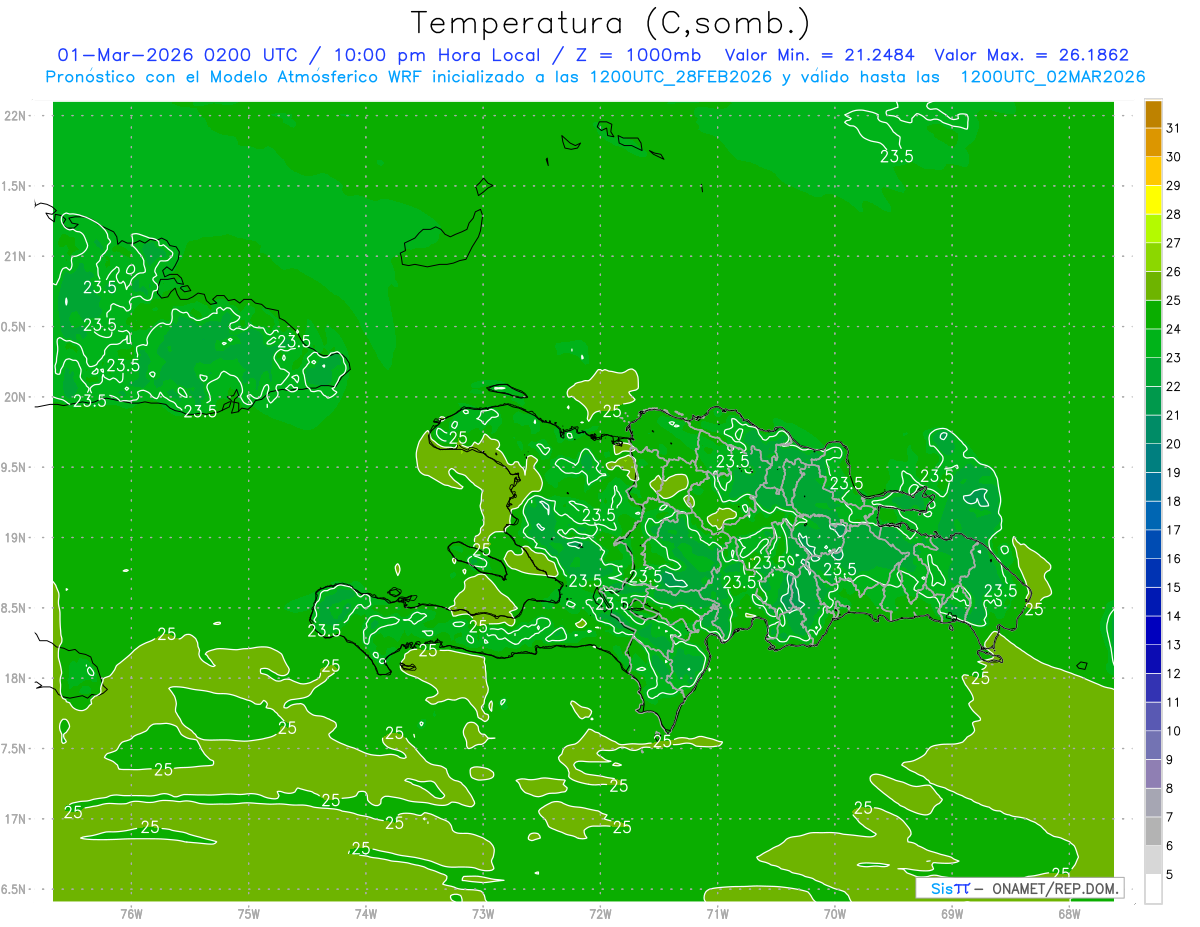Click legend value 15 on color scale
The width and height of the screenshot is (1200, 927).
pyautogui.click(x=1174, y=587)
